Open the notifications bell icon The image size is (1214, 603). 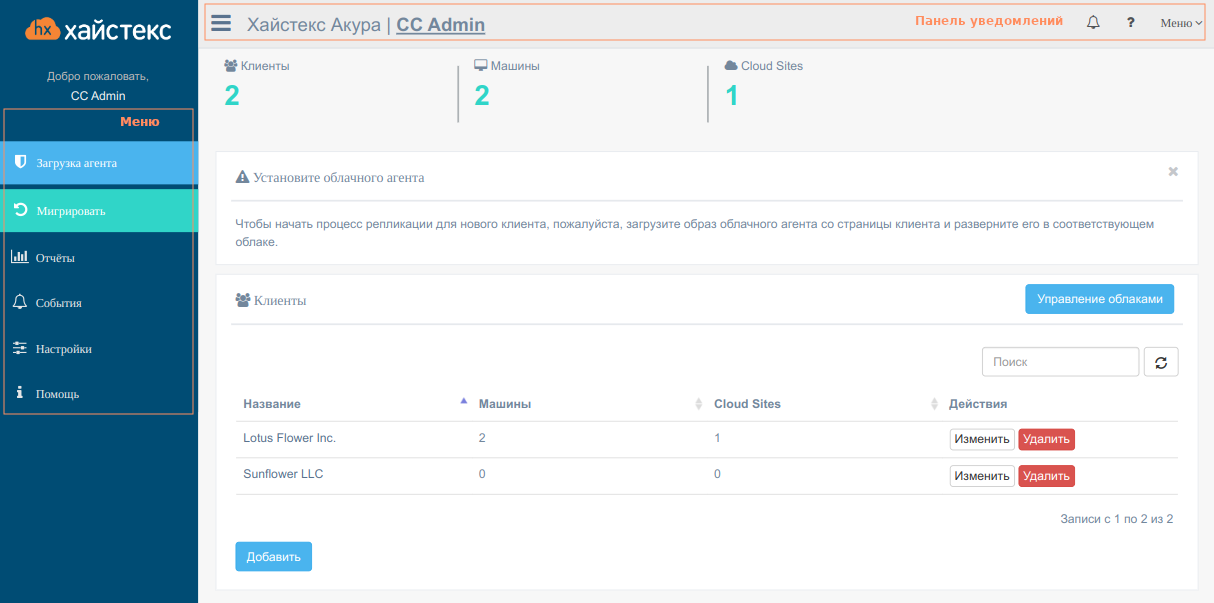(x=1093, y=23)
